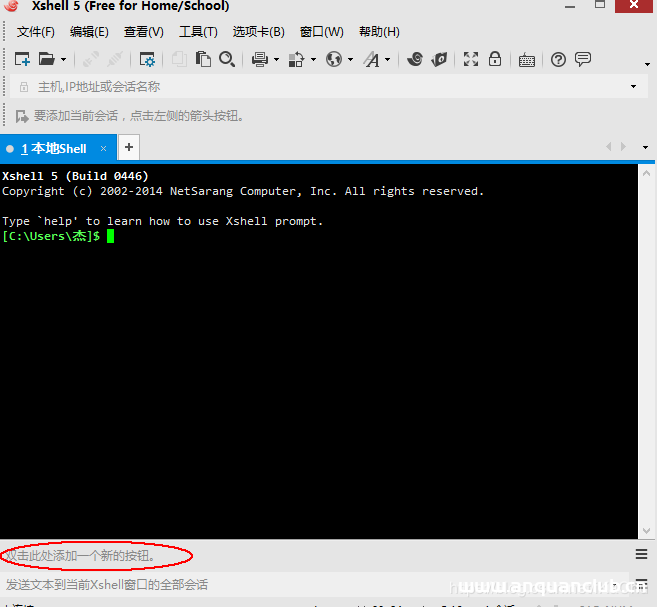Viewport: 657px width, 607px height.
Task: Click the terminal scrollbar down arrow
Action: [x=647, y=531]
